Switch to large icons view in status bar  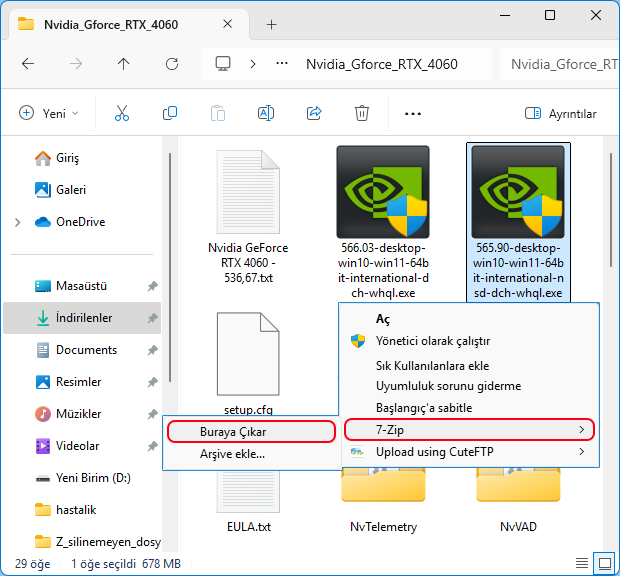pos(605,563)
